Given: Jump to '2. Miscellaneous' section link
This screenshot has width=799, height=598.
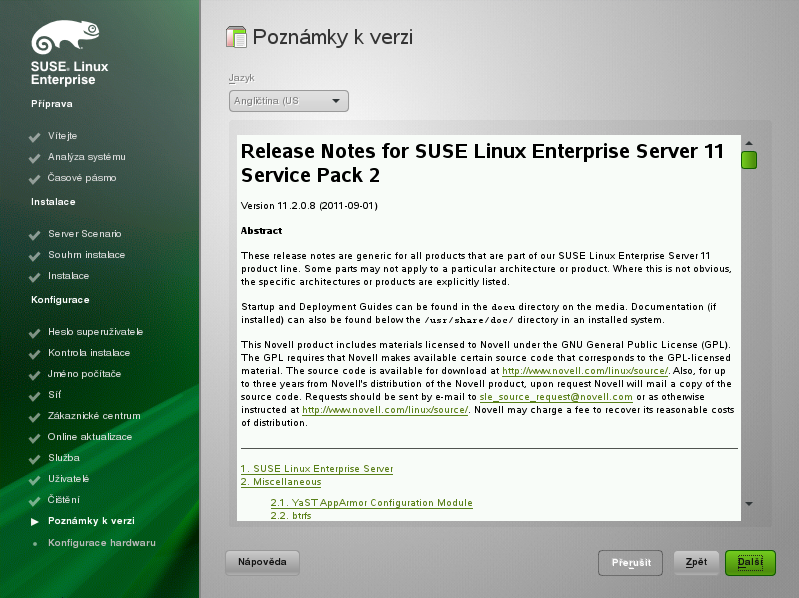Looking at the screenshot, I should click(281, 482).
